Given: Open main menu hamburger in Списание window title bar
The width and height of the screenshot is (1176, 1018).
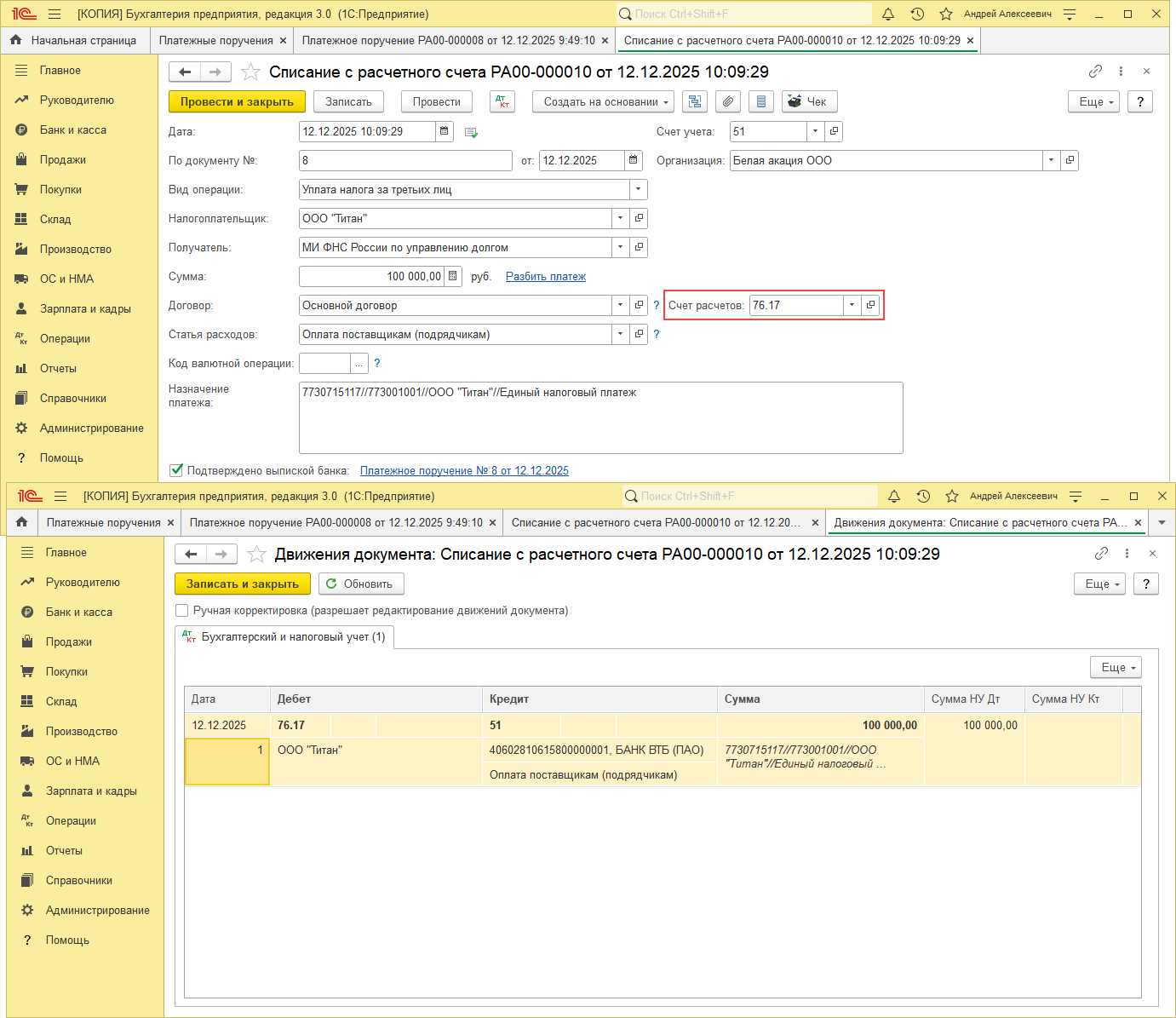Looking at the screenshot, I should 54,14.
